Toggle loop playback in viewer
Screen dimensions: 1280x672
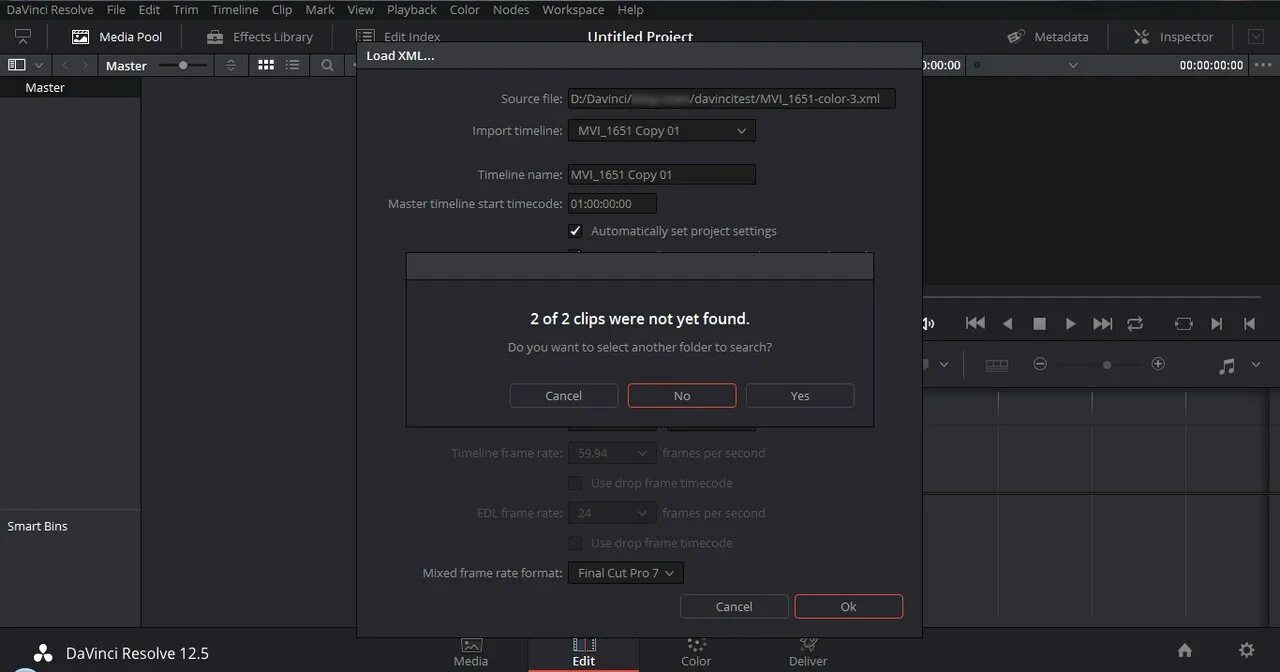click(x=1135, y=323)
